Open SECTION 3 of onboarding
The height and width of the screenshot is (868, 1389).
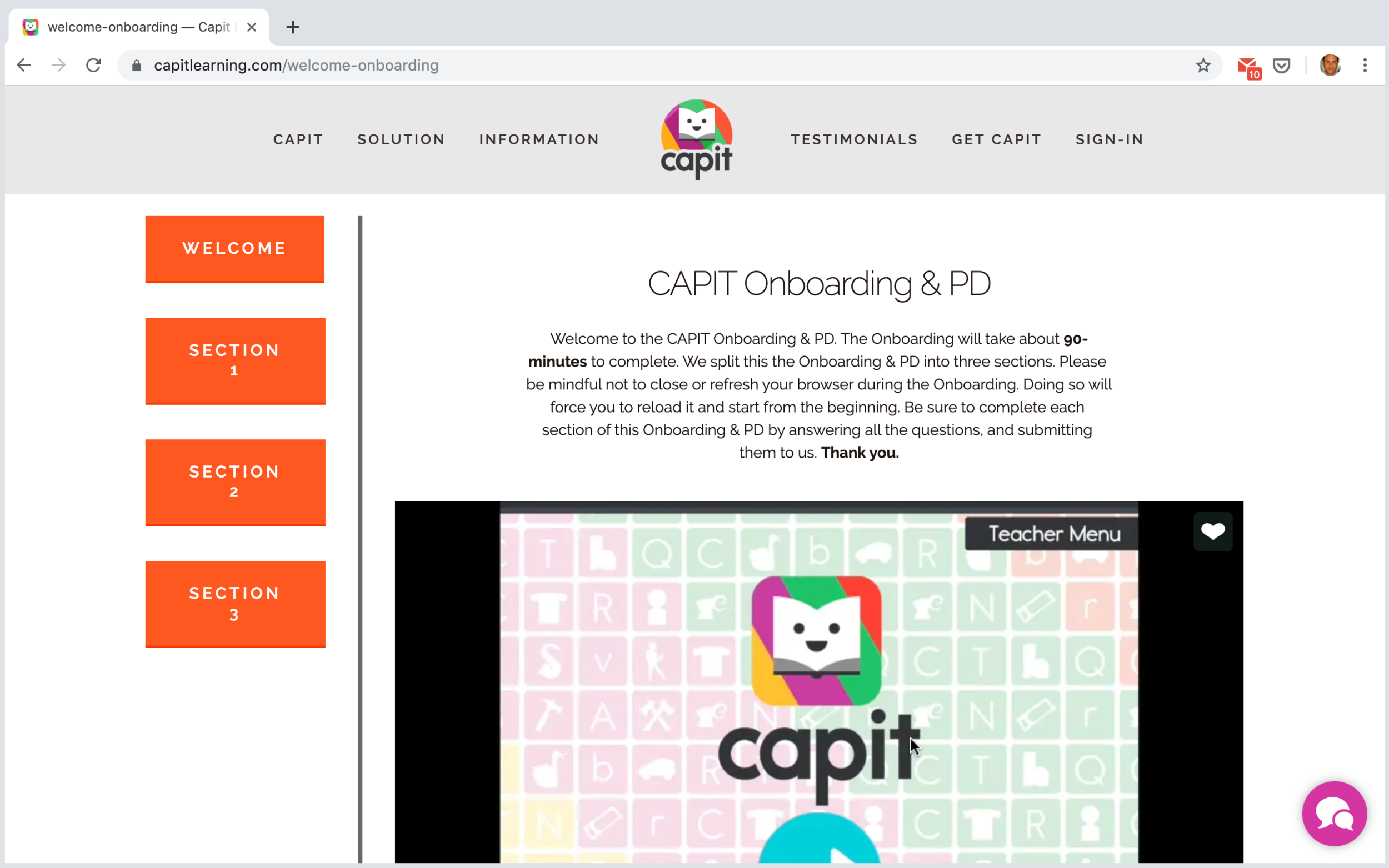click(x=236, y=604)
